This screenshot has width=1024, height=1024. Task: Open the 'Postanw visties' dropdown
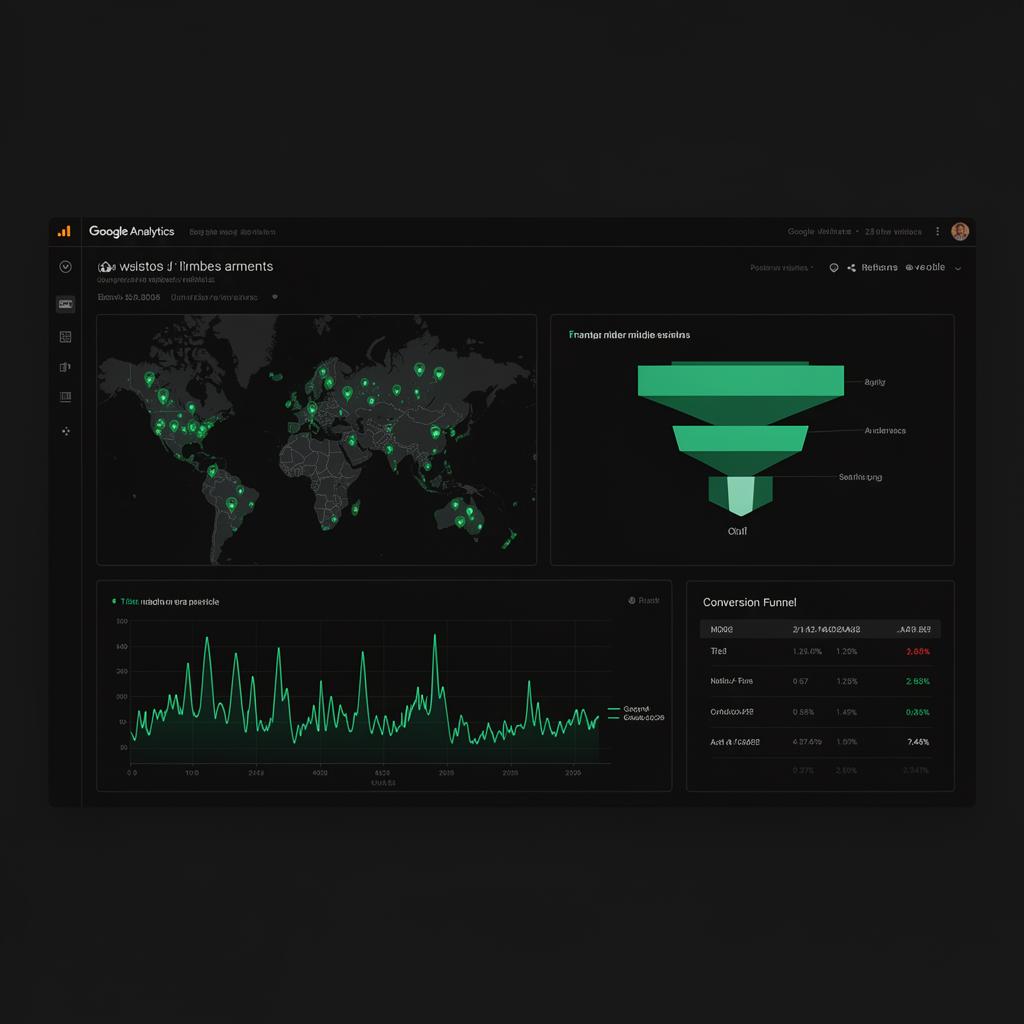pos(781,268)
